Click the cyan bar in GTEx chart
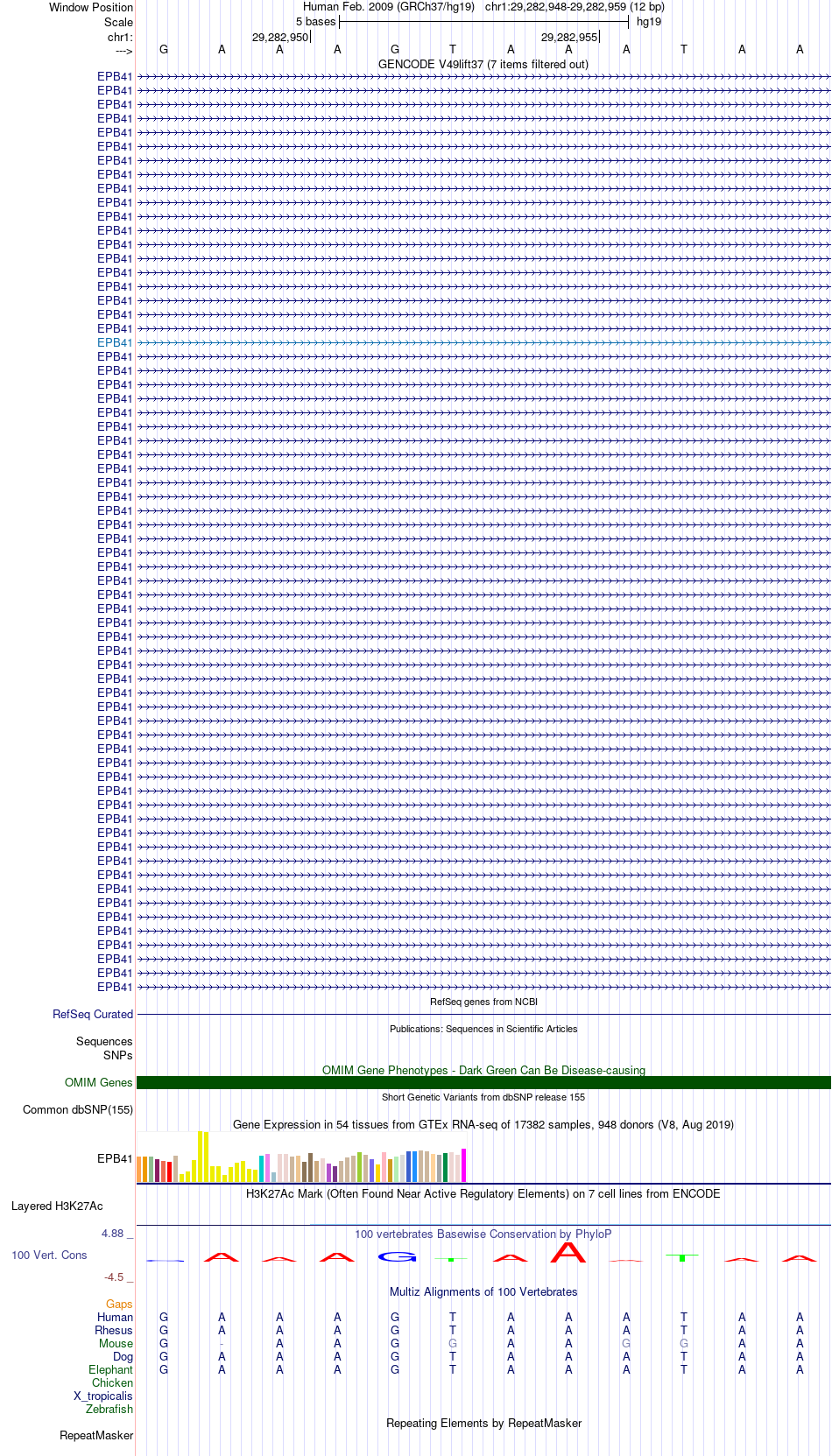The height and width of the screenshot is (1456, 832). pos(262,1169)
